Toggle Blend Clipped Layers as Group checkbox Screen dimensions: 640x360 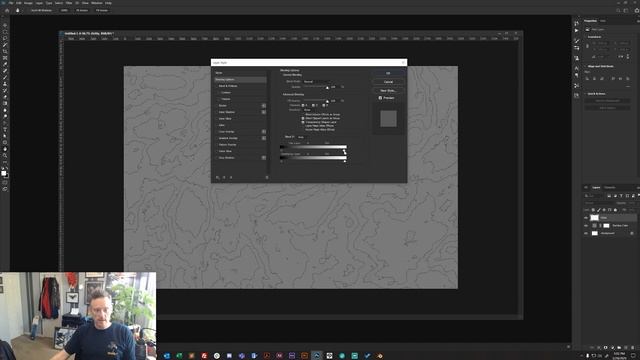coord(303,118)
